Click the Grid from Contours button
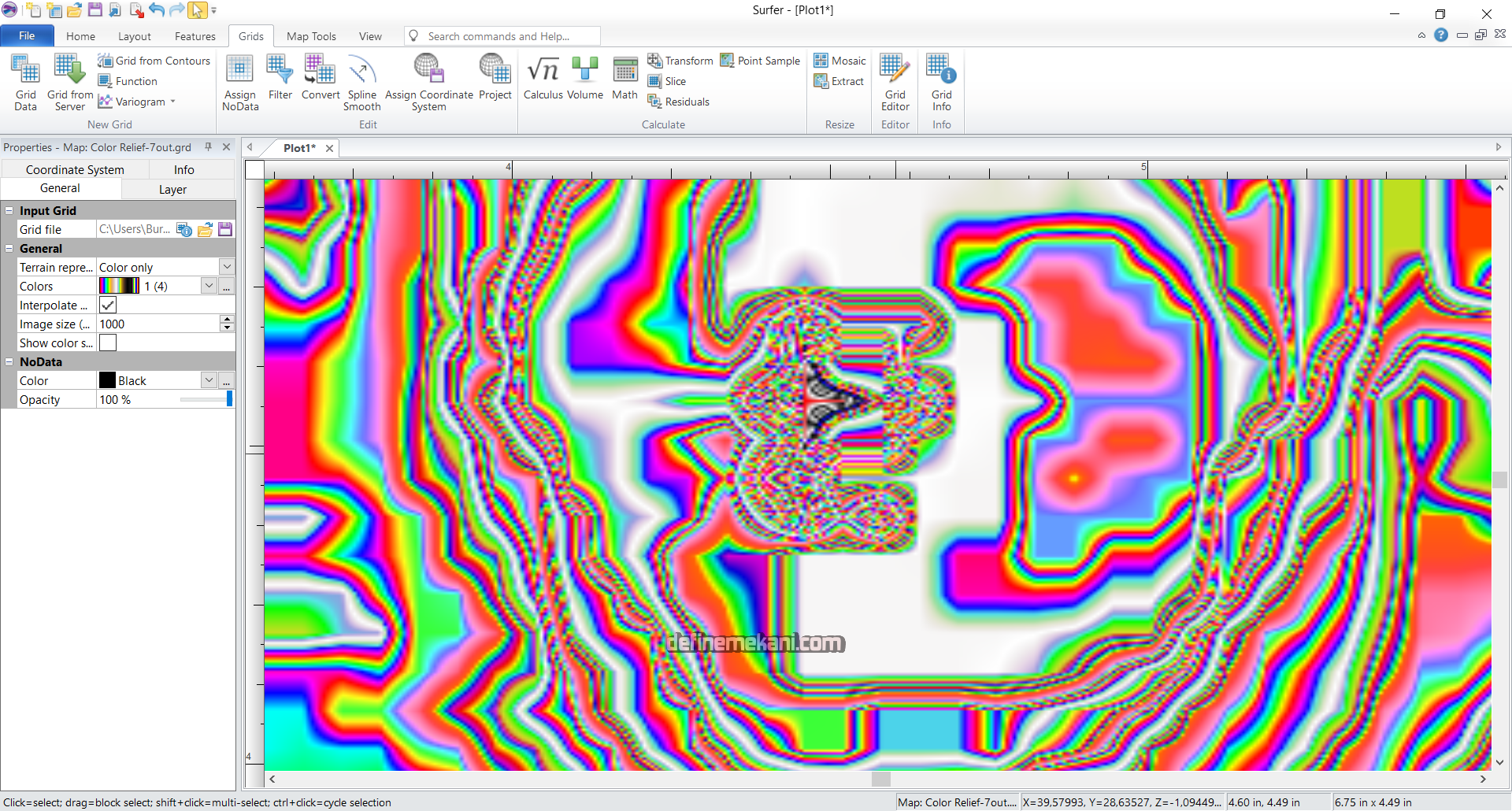This screenshot has height=811, width=1512. click(154, 61)
